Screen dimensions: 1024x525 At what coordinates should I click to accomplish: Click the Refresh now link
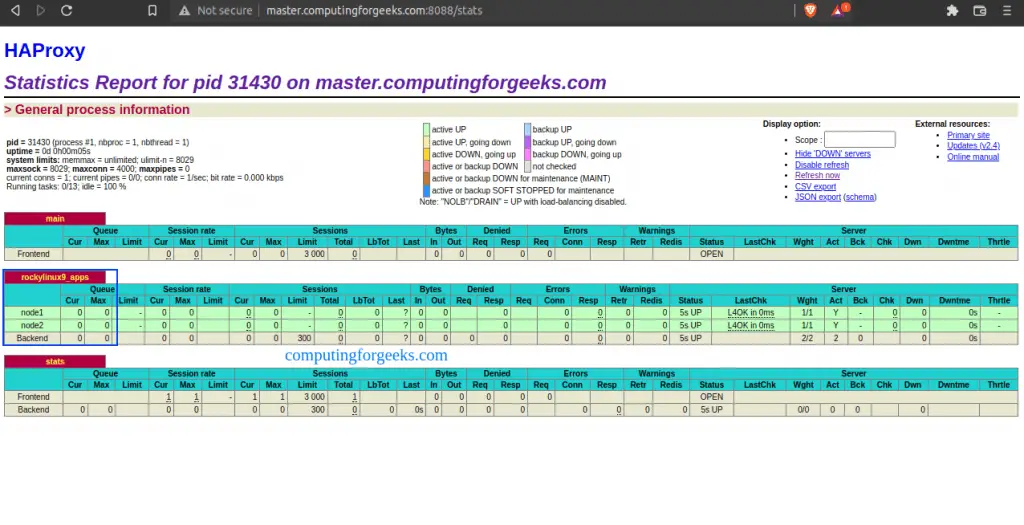[x=817, y=175]
